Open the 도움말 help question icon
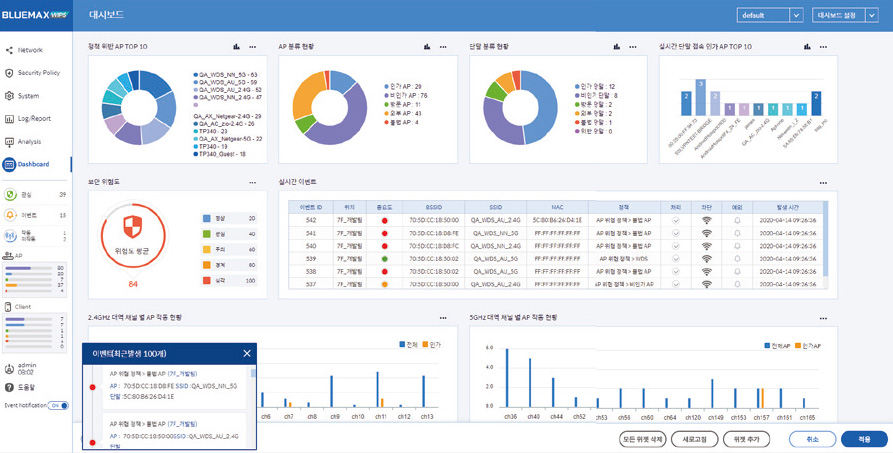 pyautogui.click(x=9, y=387)
